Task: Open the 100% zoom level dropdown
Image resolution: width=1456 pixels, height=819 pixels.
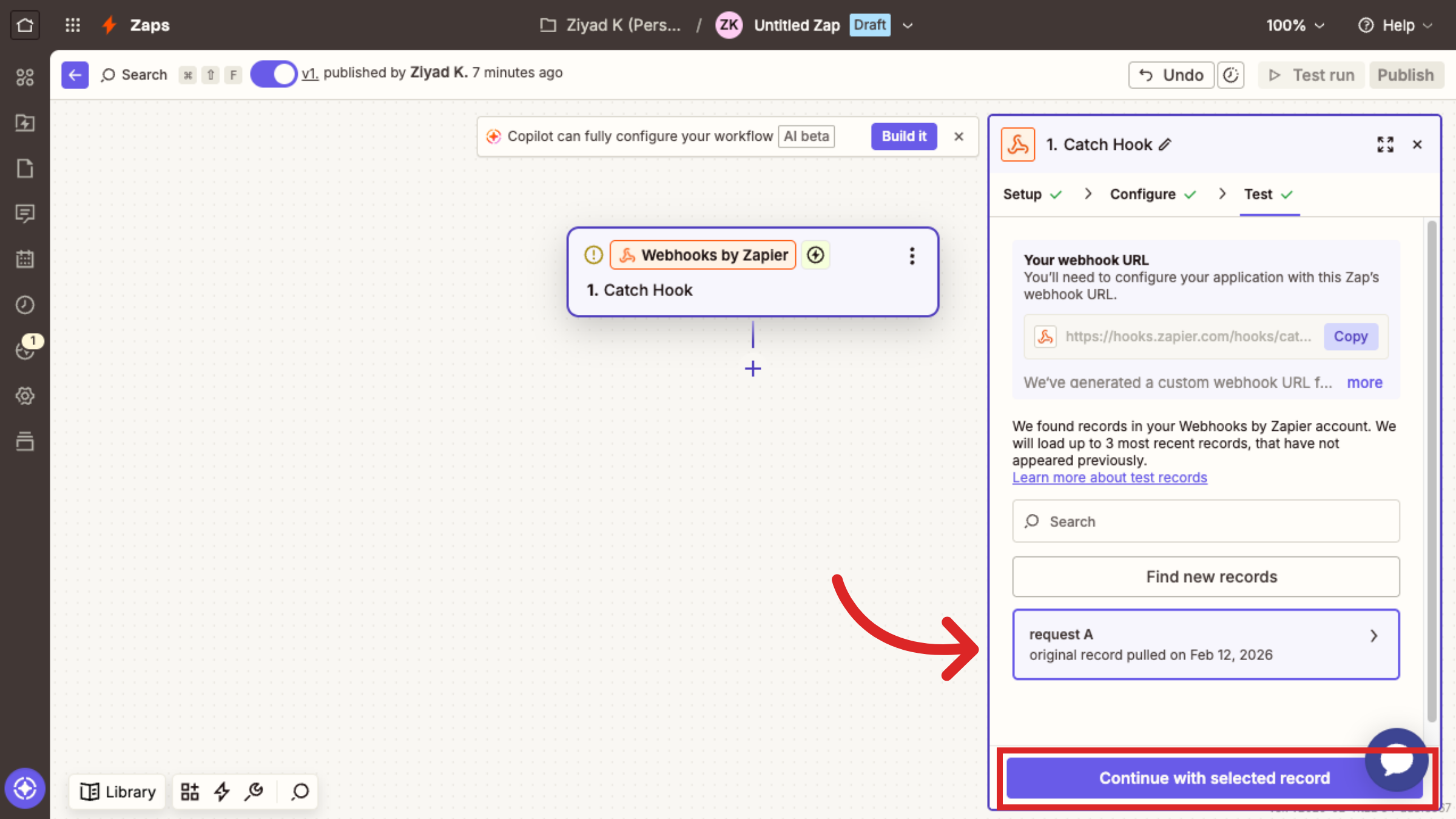Action: click(x=1295, y=25)
